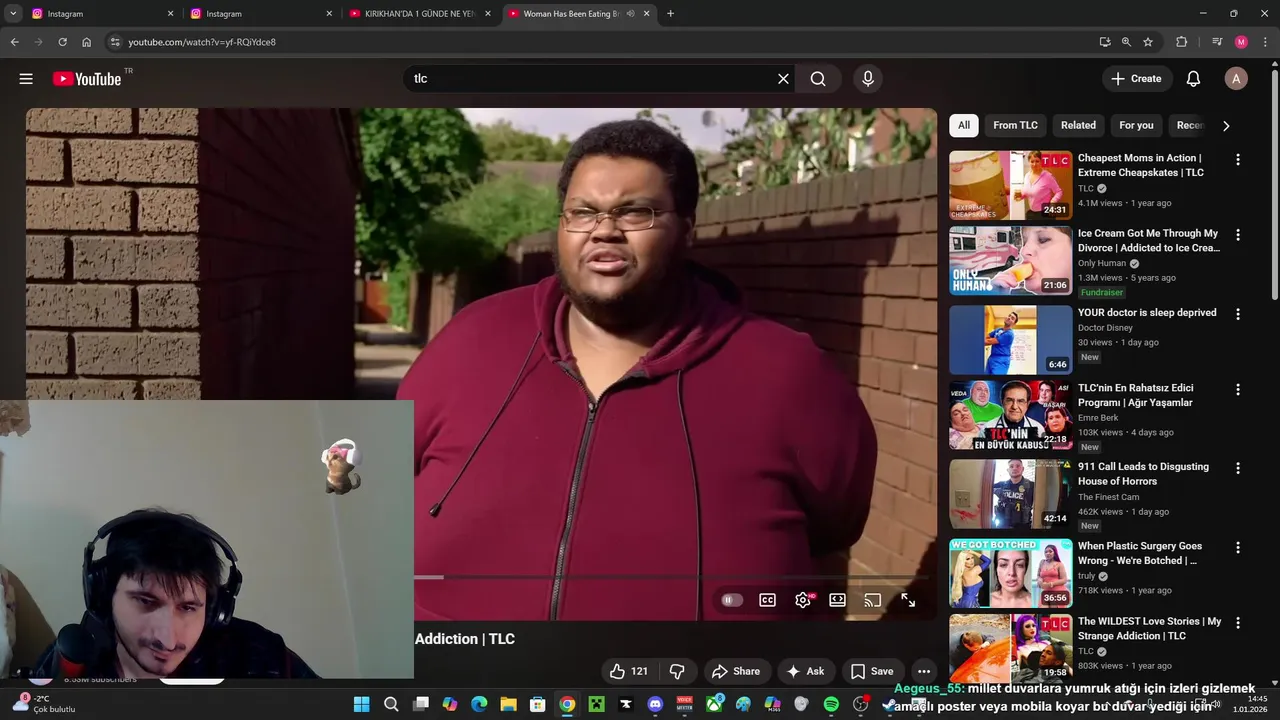This screenshot has width=1280, height=720.
Task: Open Windows Start menu
Action: (361, 704)
